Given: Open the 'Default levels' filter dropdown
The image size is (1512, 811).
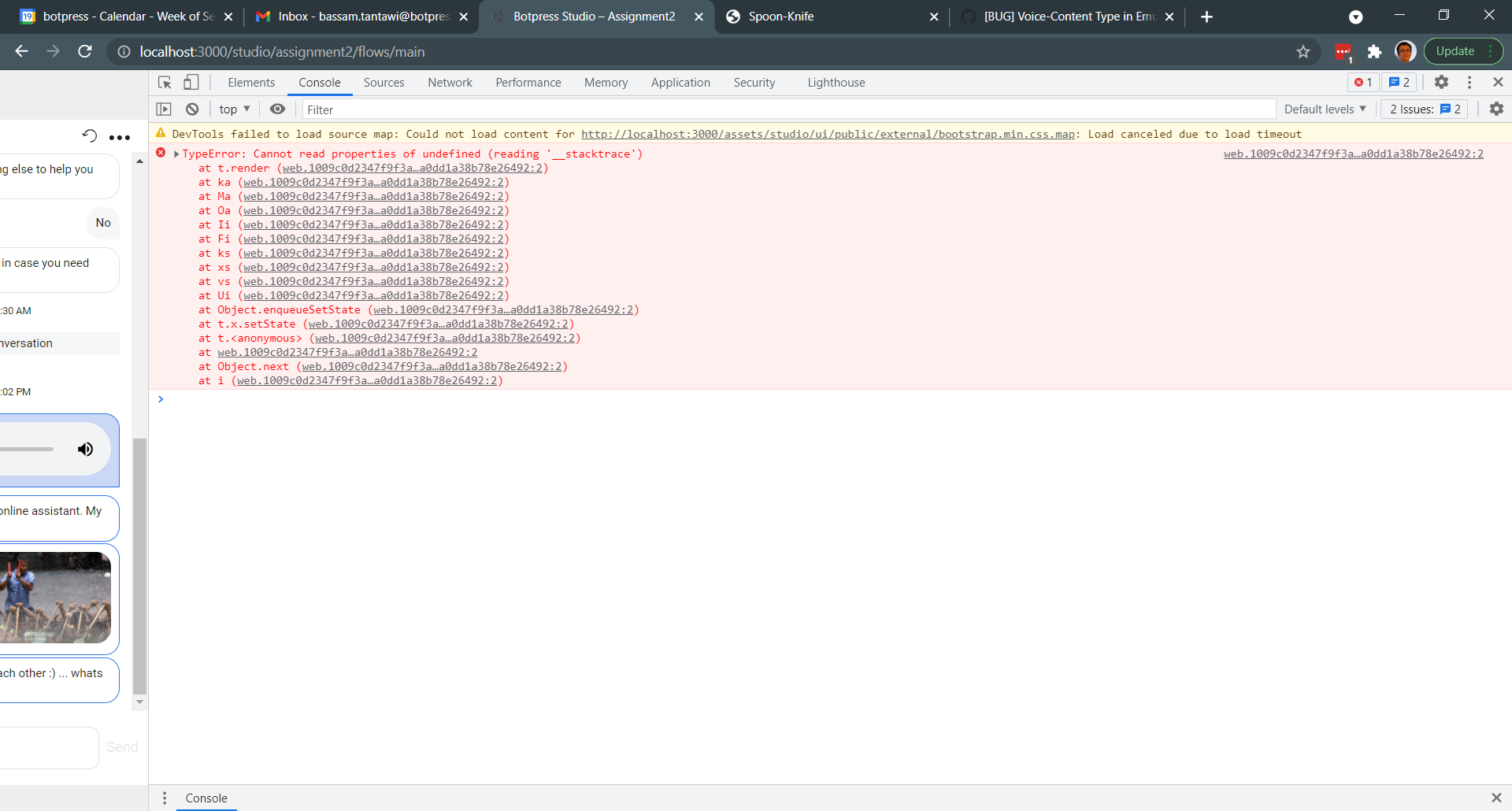Looking at the screenshot, I should point(1325,109).
